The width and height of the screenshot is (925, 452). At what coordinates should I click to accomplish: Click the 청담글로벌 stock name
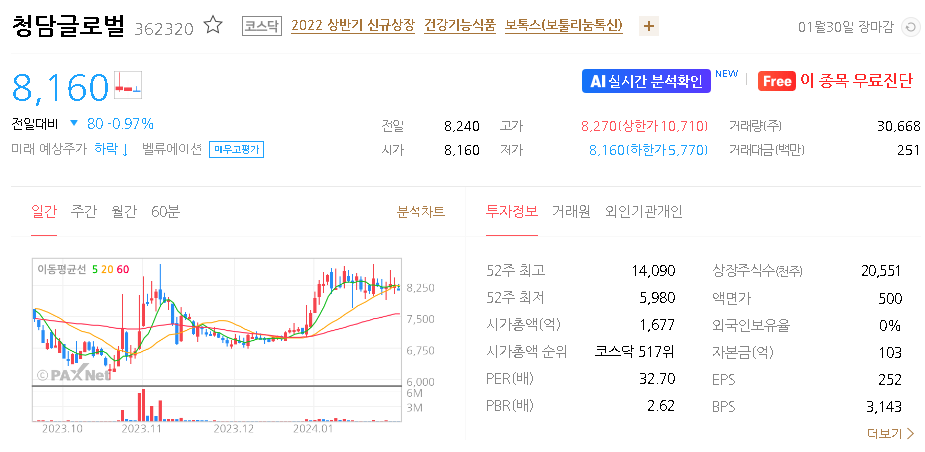click(68, 26)
